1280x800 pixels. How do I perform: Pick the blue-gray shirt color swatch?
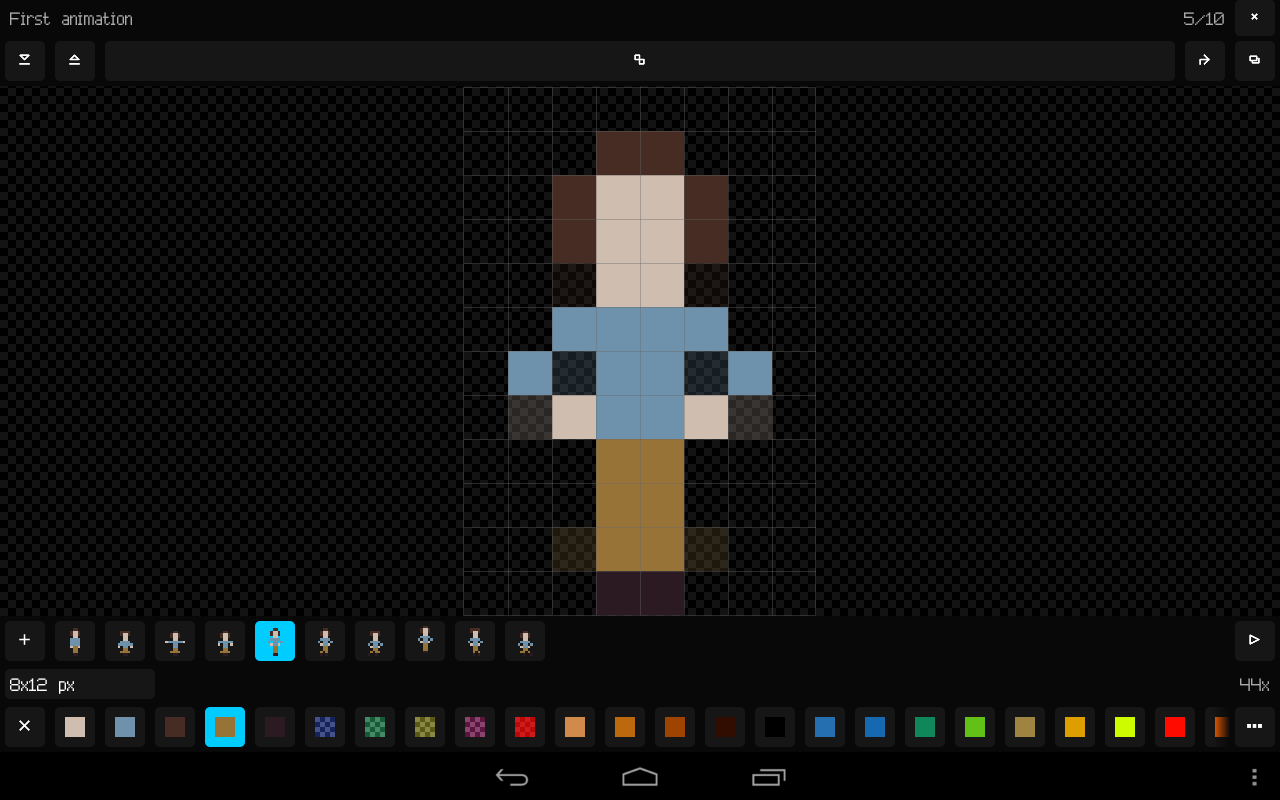point(125,727)
